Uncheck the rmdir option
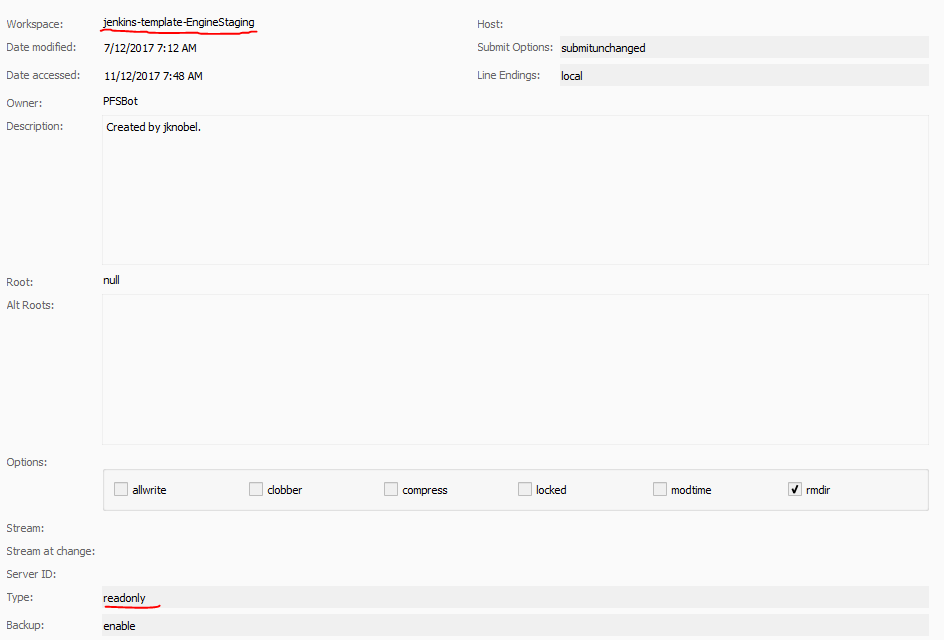Image resolution: width=944 pixels, height=640 pixels. tap(795, 489)
